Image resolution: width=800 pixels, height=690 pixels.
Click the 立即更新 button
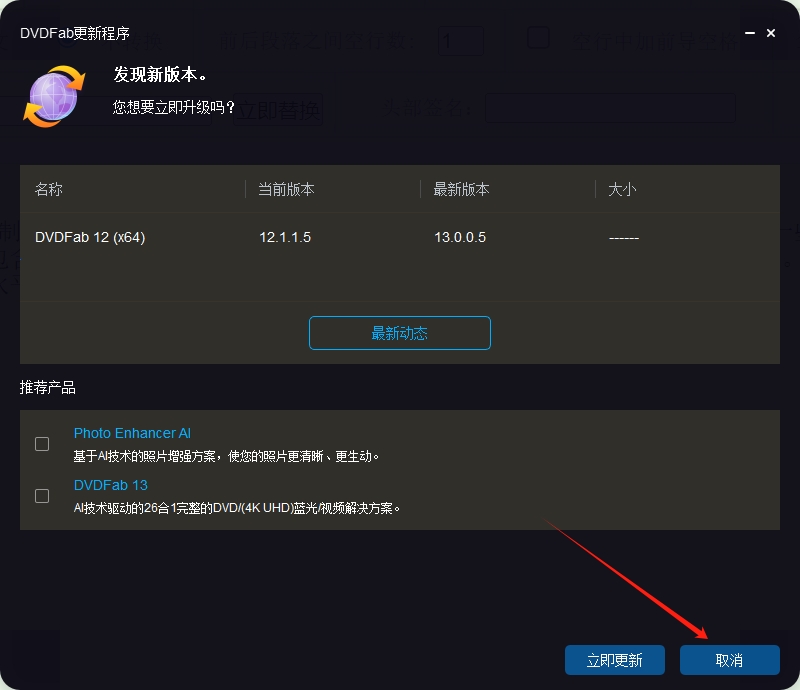pyautogui.click(x=614, y=660)
